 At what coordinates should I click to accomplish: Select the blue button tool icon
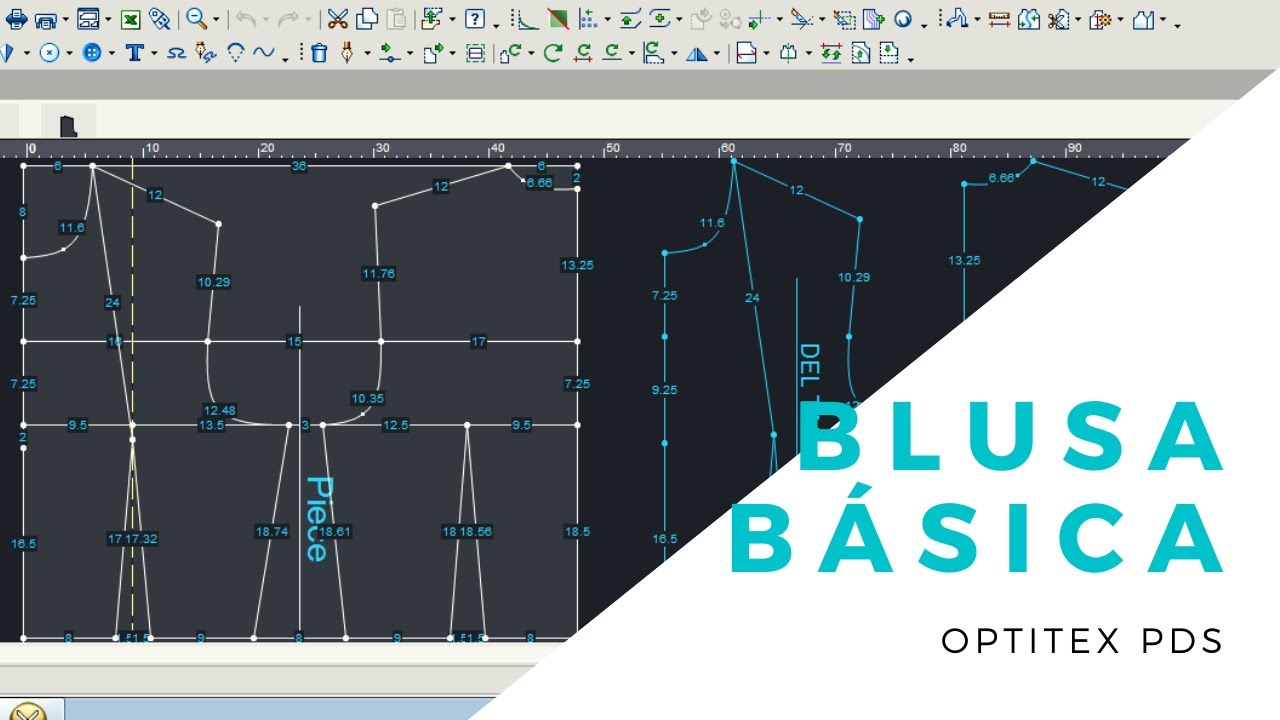point(92,53)
